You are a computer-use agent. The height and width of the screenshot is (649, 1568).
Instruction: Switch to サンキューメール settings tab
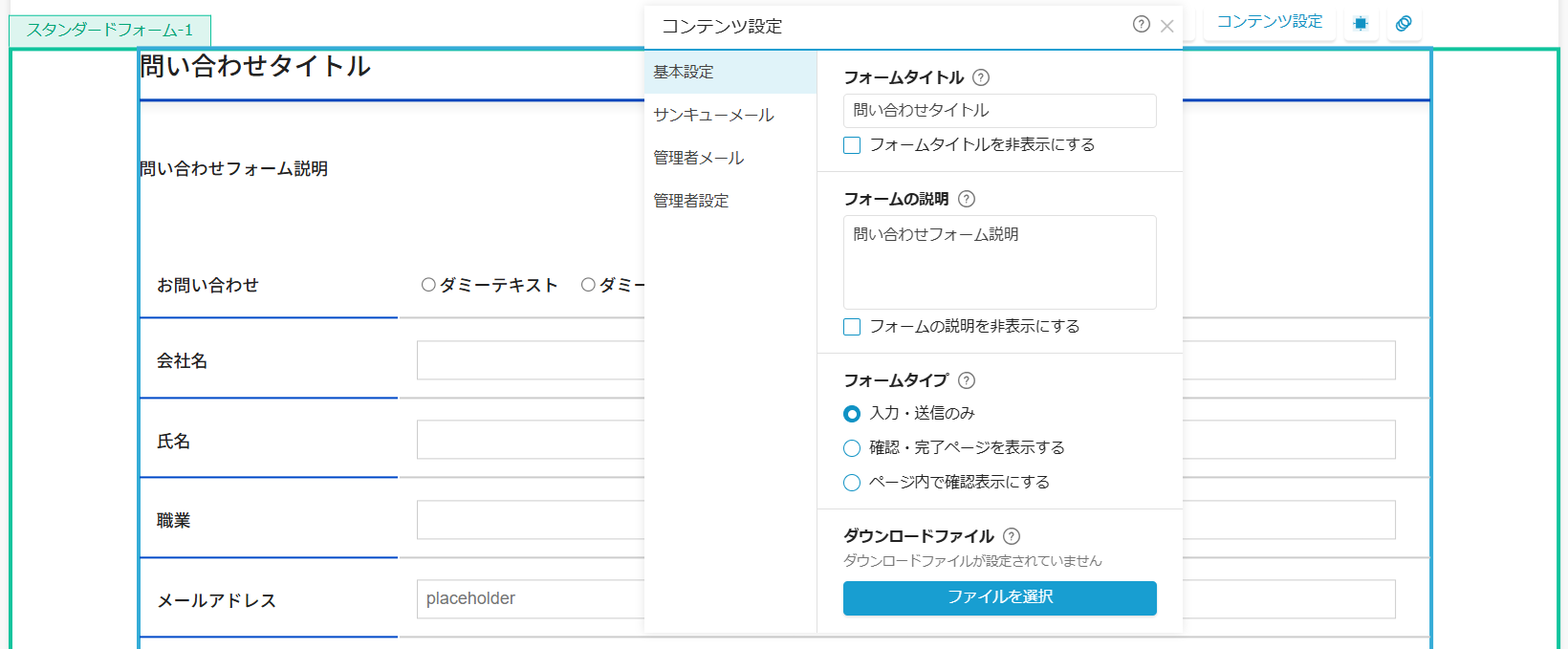coord(713,115)
